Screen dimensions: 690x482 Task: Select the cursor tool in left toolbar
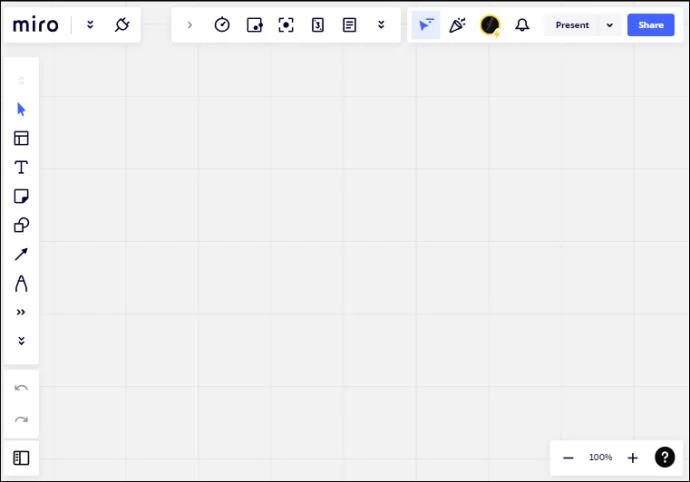(21, 109)
